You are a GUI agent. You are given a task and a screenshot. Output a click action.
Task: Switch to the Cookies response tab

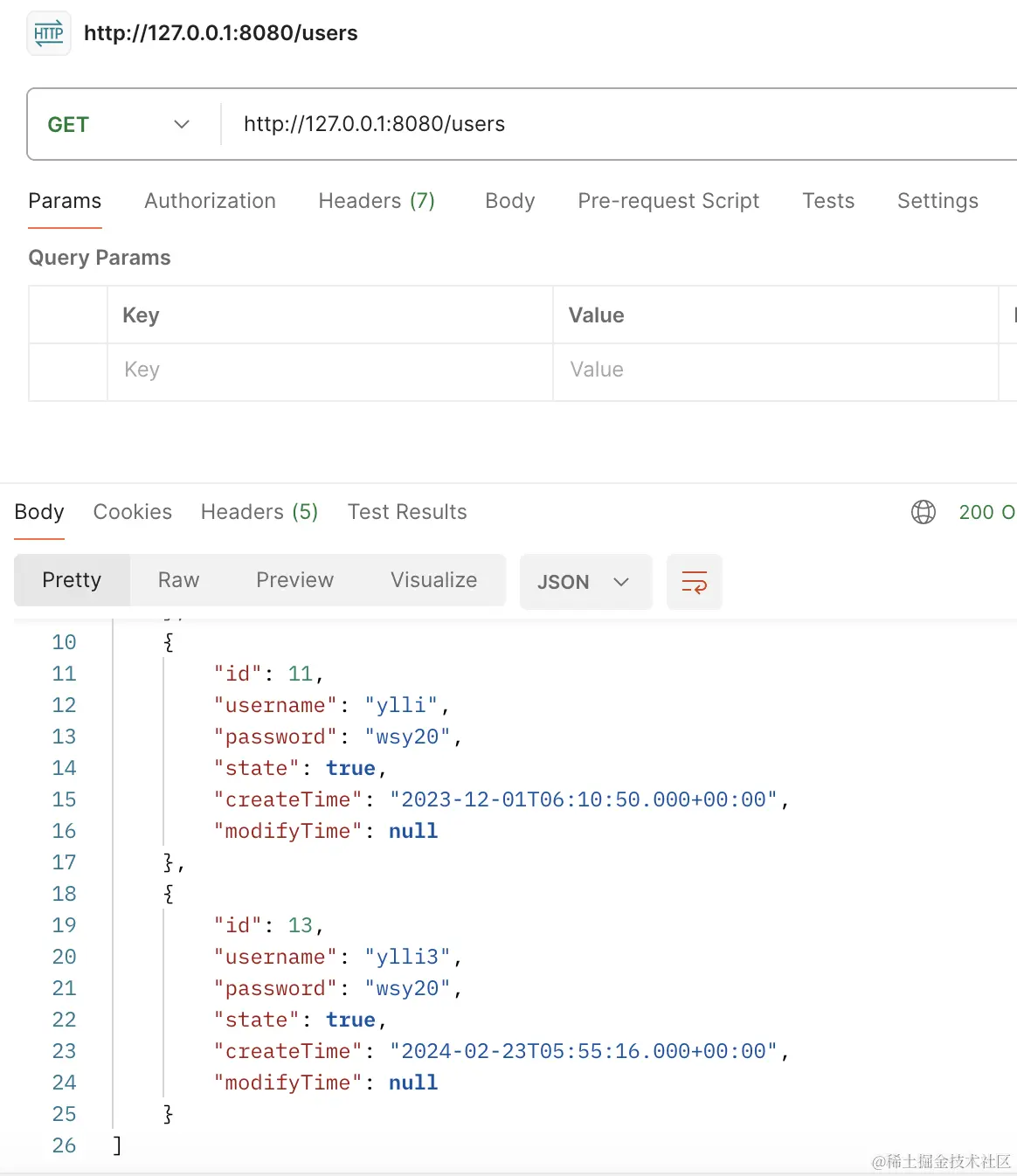[132, 512]
